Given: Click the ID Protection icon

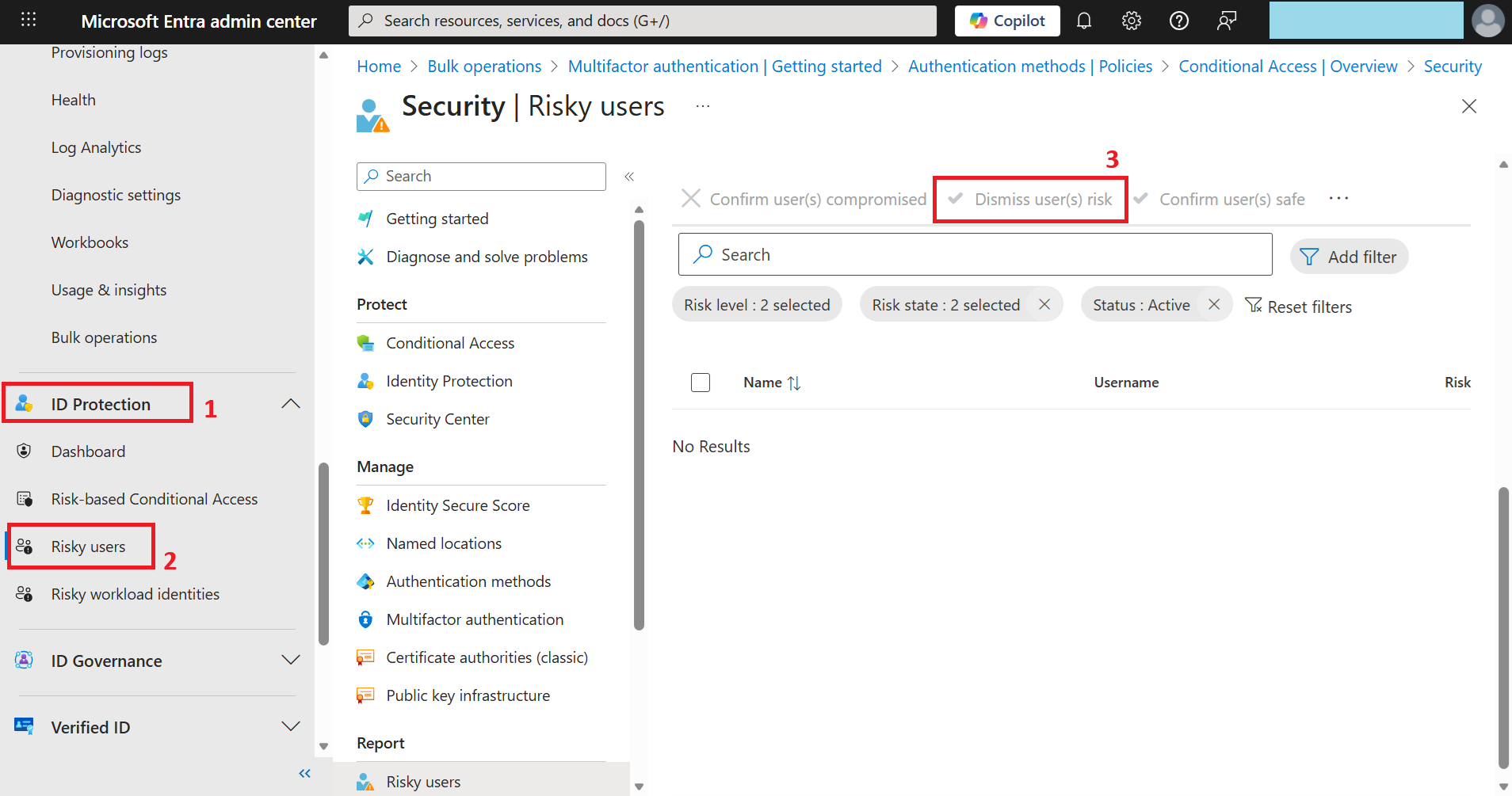Looking at the screenshot, I should (25, 404).
